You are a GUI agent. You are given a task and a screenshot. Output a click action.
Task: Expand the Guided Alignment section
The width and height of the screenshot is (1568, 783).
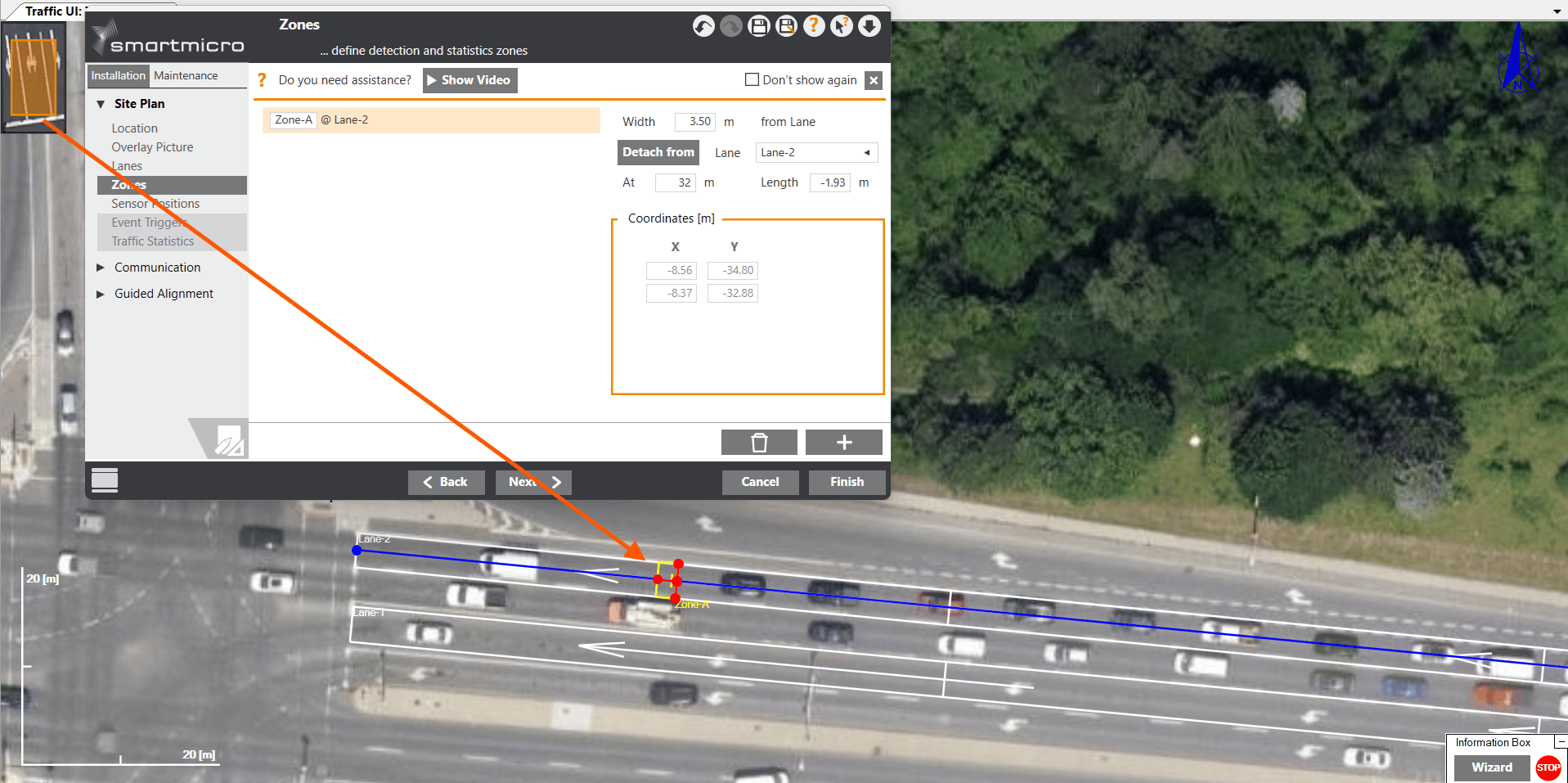tap(101, 294)
